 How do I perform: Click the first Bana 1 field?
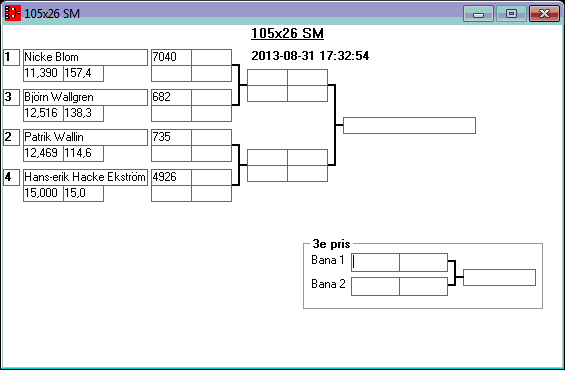(x=375, y=262)
